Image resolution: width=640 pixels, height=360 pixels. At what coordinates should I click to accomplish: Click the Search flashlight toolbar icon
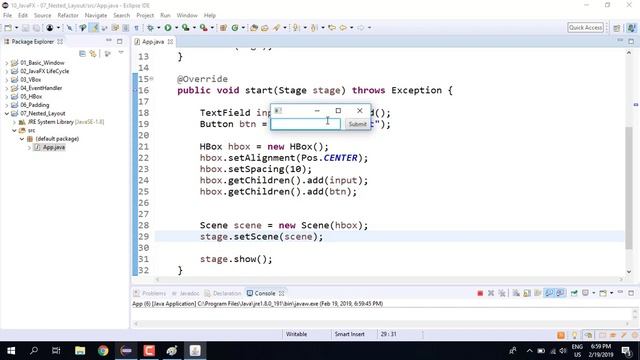click(277, 28)
